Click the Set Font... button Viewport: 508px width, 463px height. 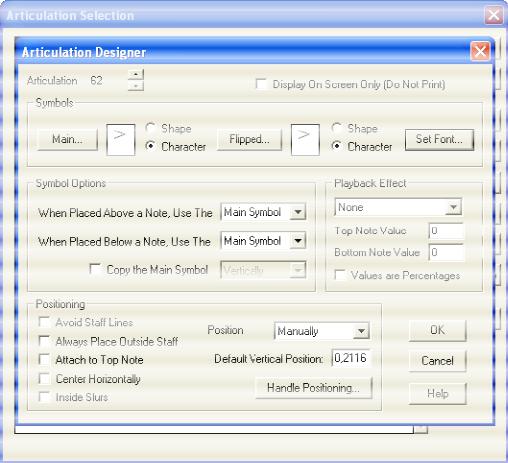[x=439, y=139]
